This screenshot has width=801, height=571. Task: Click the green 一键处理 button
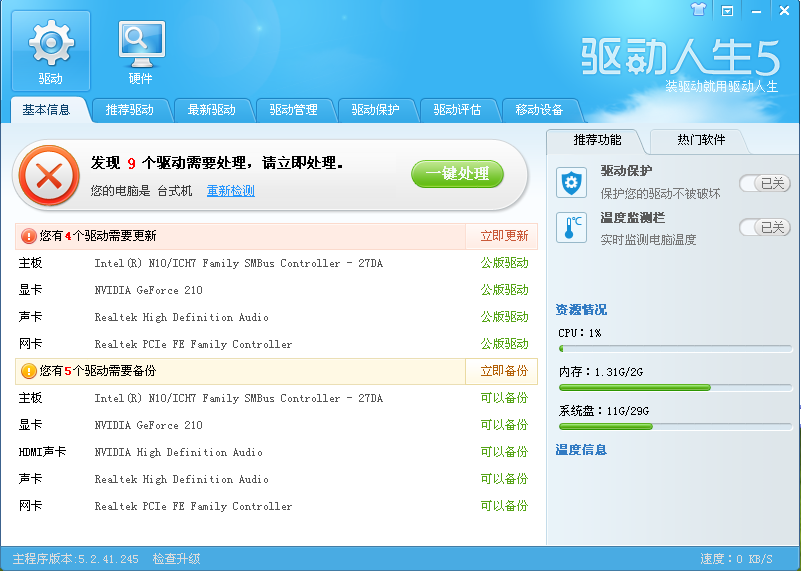click(457, 174)
